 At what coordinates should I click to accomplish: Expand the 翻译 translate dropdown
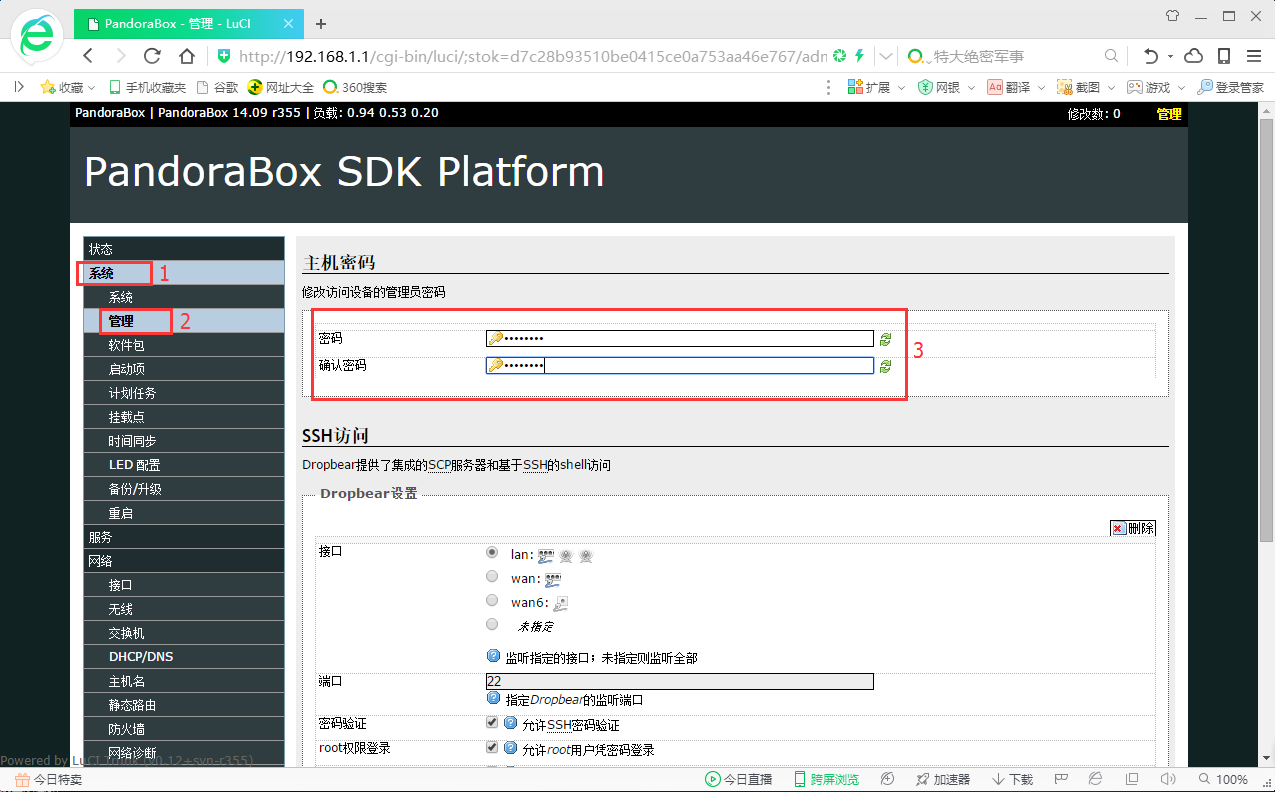(x=1040, y=88)
